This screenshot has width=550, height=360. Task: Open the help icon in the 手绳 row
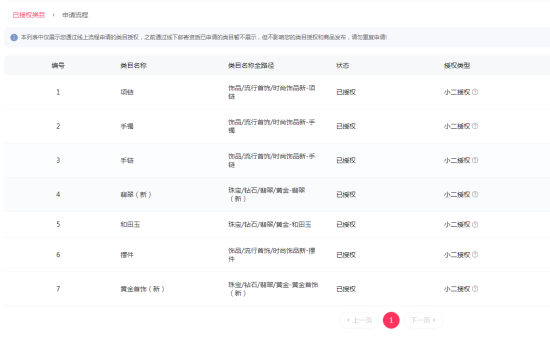pyautogui.click(x=475, y=126)
